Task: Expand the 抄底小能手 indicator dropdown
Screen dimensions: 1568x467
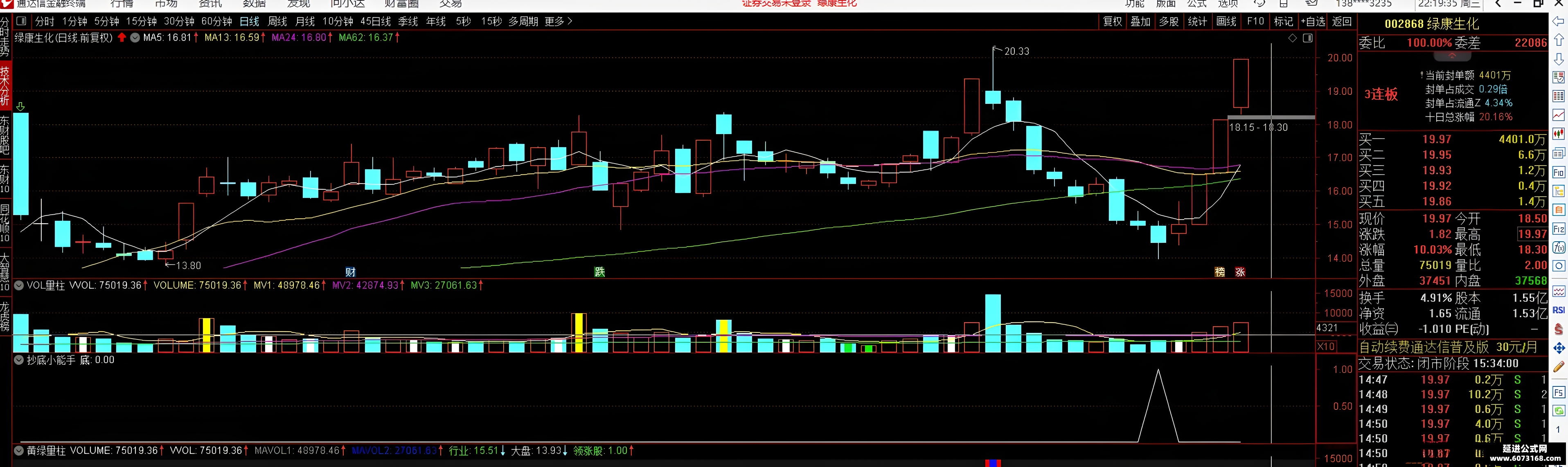Action: coord(19,360)
